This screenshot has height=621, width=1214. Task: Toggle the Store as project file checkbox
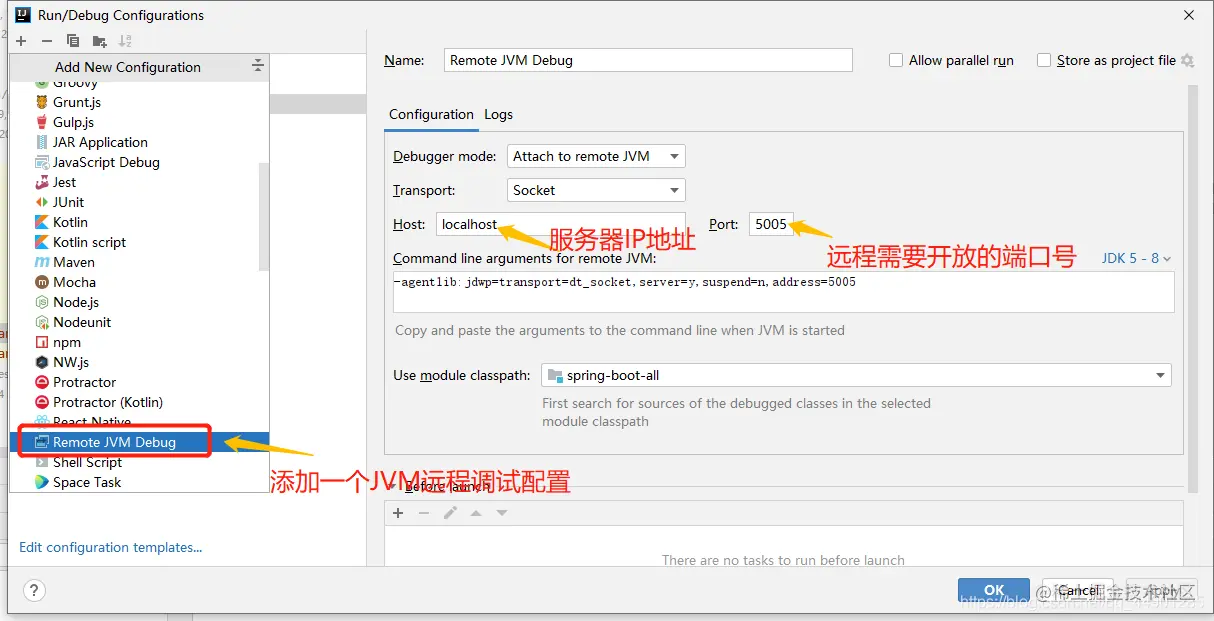pyautogui.click(x=1044, y=60)
